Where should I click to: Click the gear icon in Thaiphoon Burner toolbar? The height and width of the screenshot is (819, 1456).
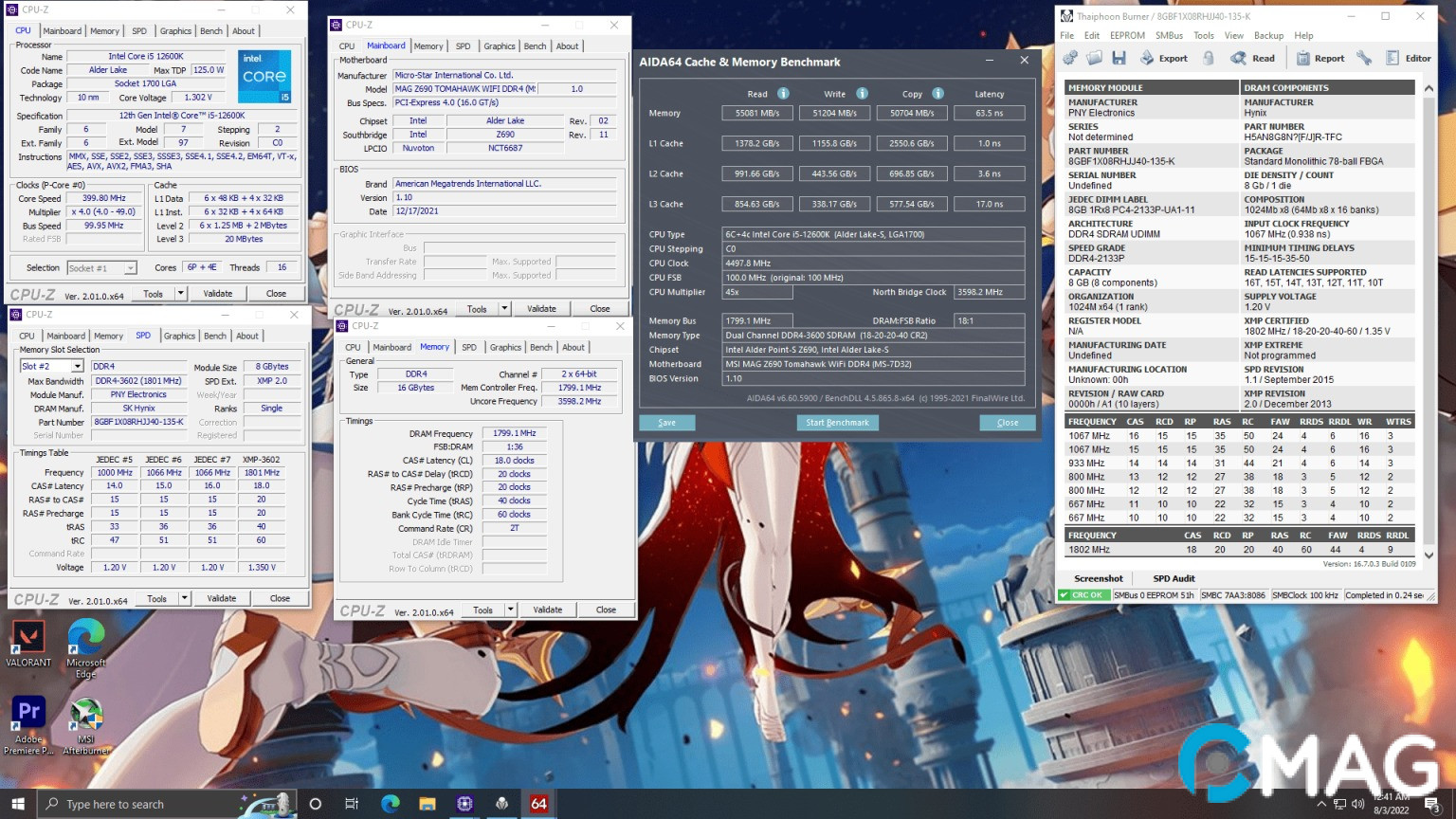tap(1070, 58)
